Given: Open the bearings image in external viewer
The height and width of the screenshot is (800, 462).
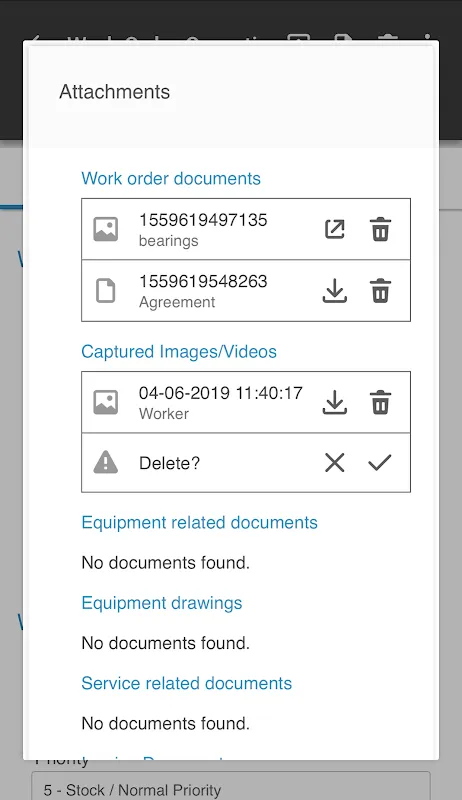Looking at the screenshot, I should (335, 229).
